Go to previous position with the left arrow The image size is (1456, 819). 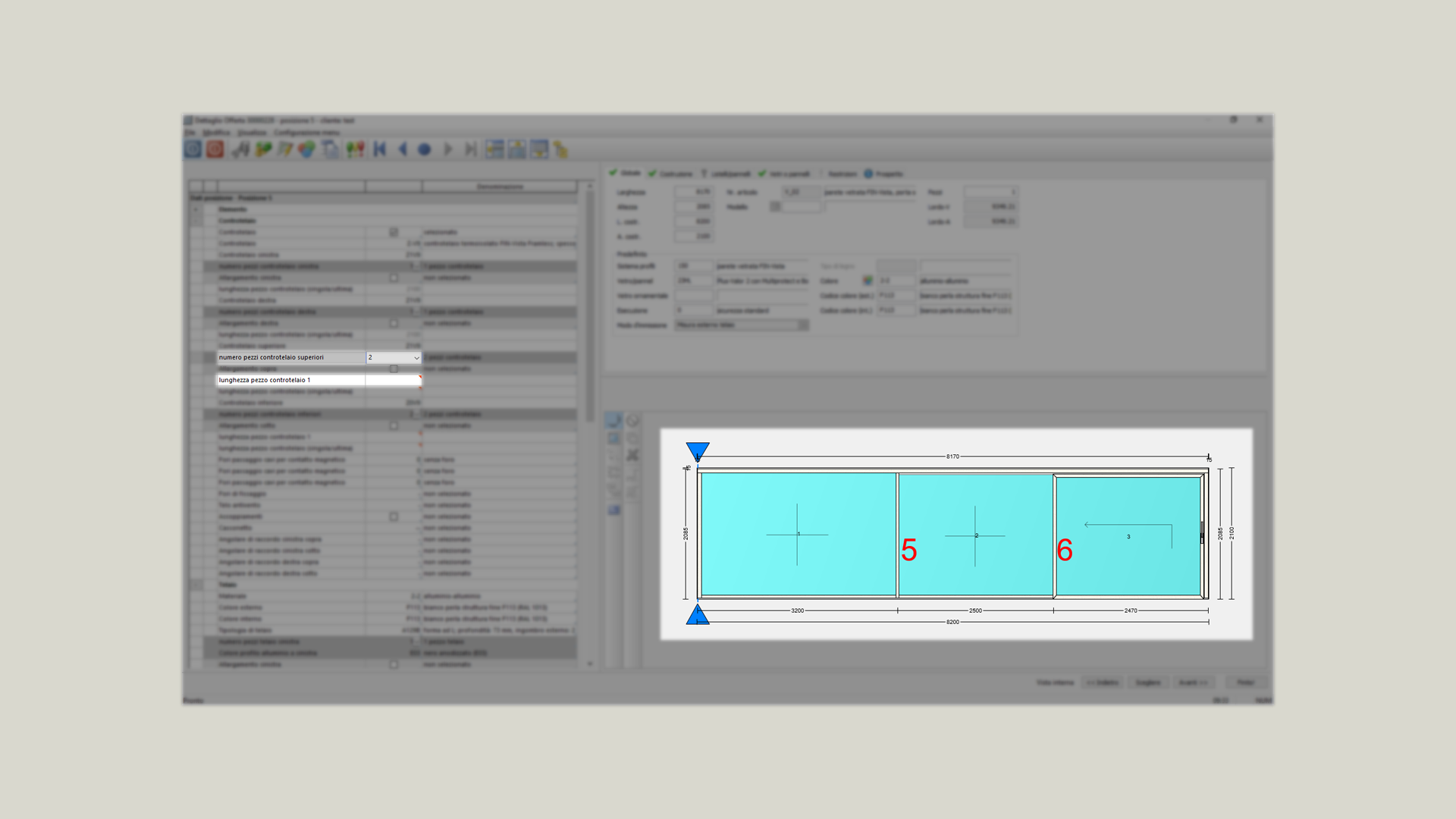(403, 149)
